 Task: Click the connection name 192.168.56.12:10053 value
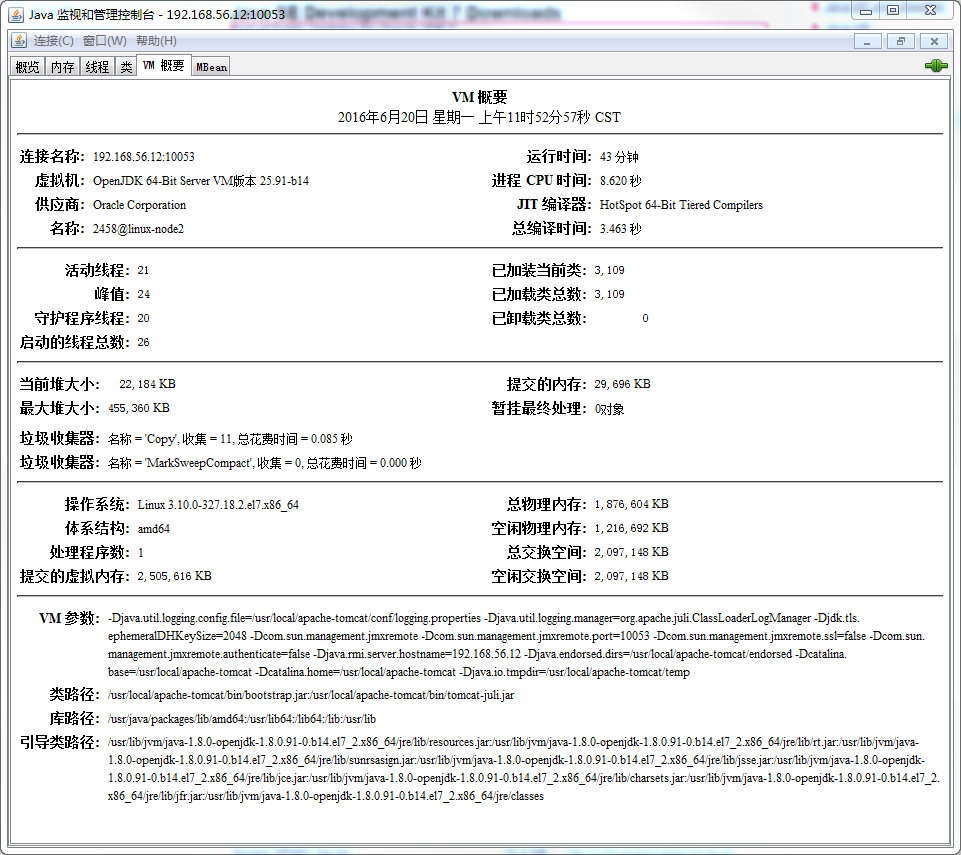(x=143, y=157)
